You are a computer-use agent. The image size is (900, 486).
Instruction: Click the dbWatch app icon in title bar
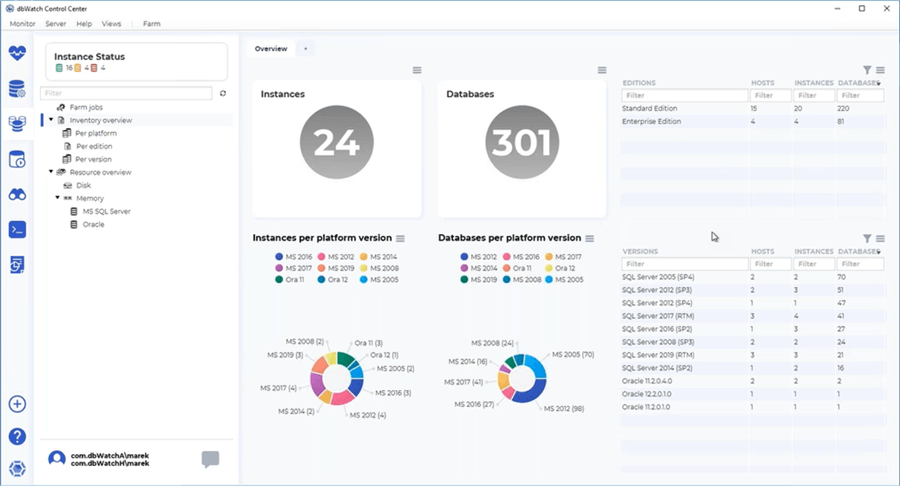tap(9, 9)
